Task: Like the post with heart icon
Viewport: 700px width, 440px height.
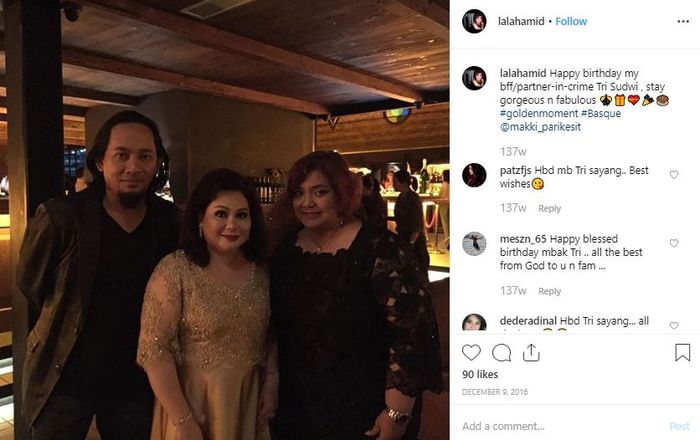Action: [x=471, y=353]
